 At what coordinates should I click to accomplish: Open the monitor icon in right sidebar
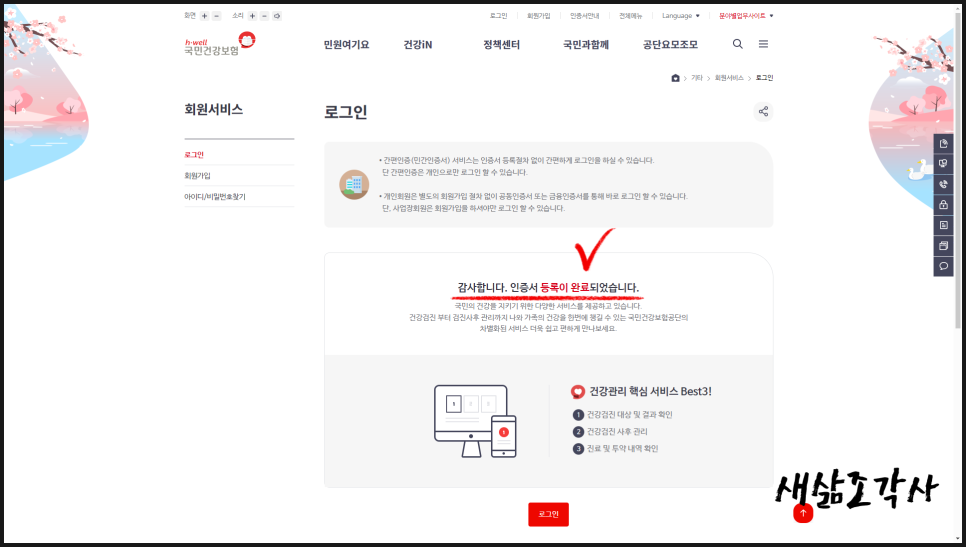coord(943,164)
